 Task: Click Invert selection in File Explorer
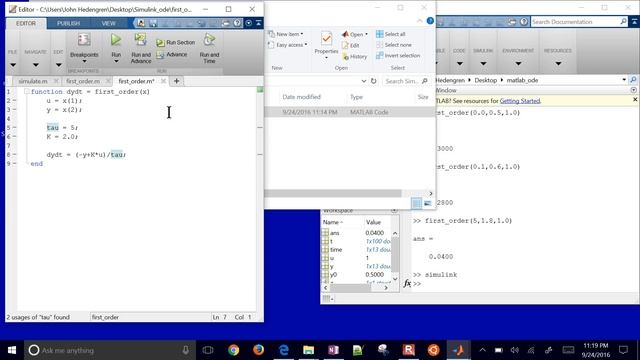point(398,56)
